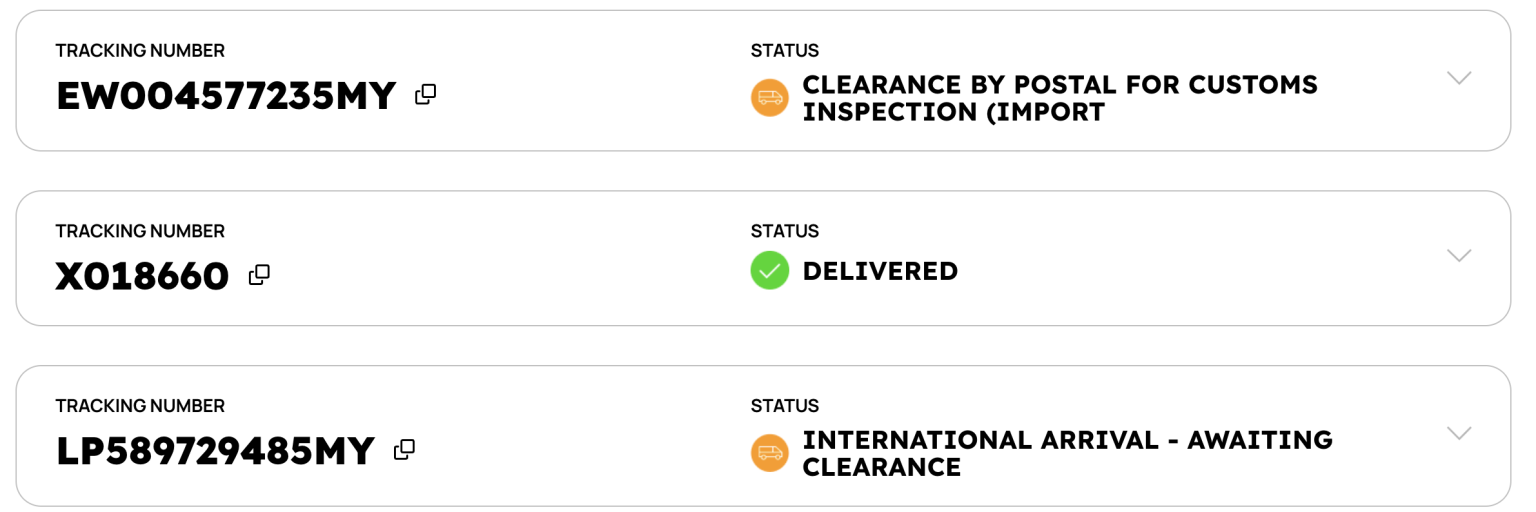Click the orange van icon beside International Arrival
Screen dimensions: 1536x512
pyautogui.click(x=770, y=453)
